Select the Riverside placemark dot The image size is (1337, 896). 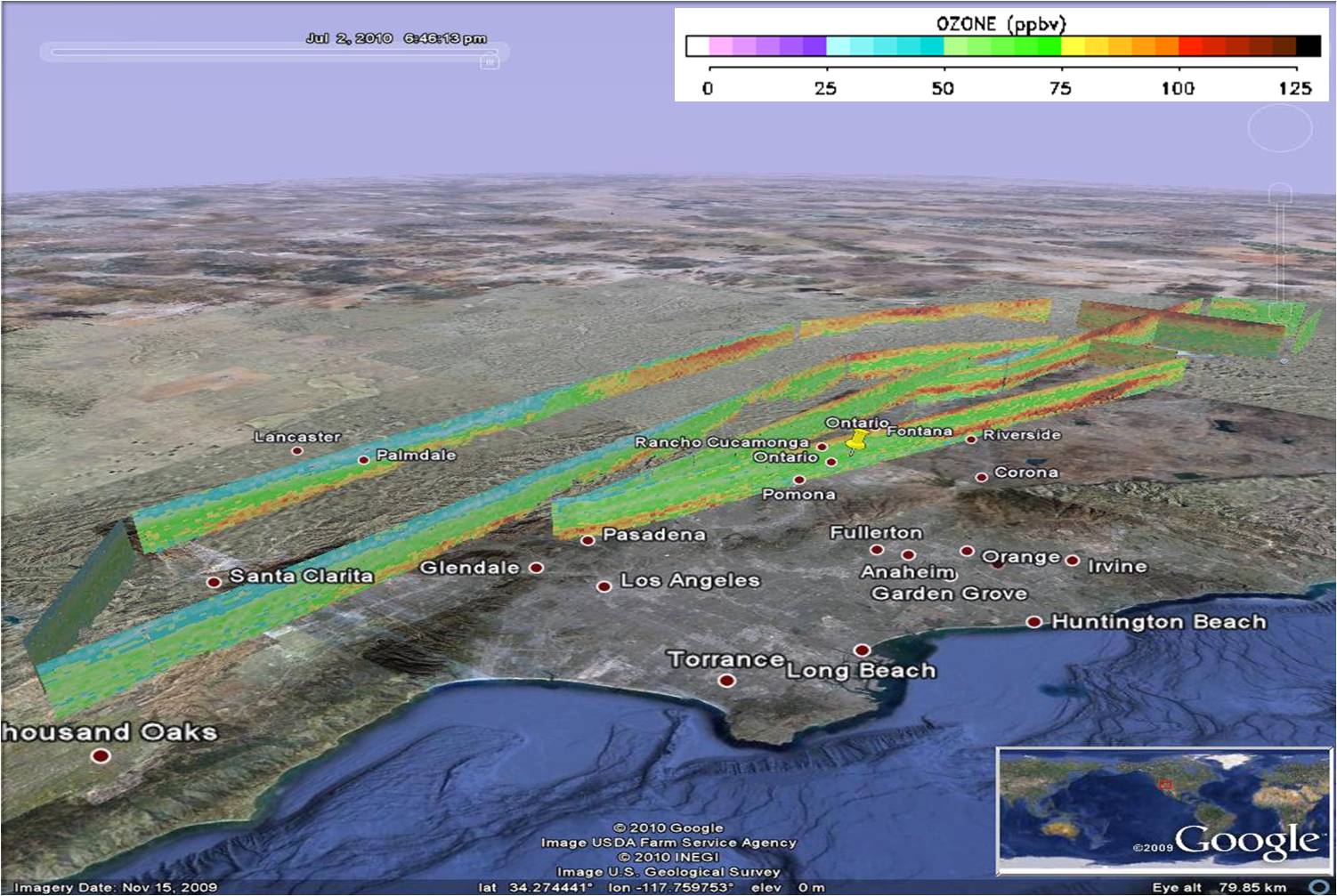pos(971,439)
